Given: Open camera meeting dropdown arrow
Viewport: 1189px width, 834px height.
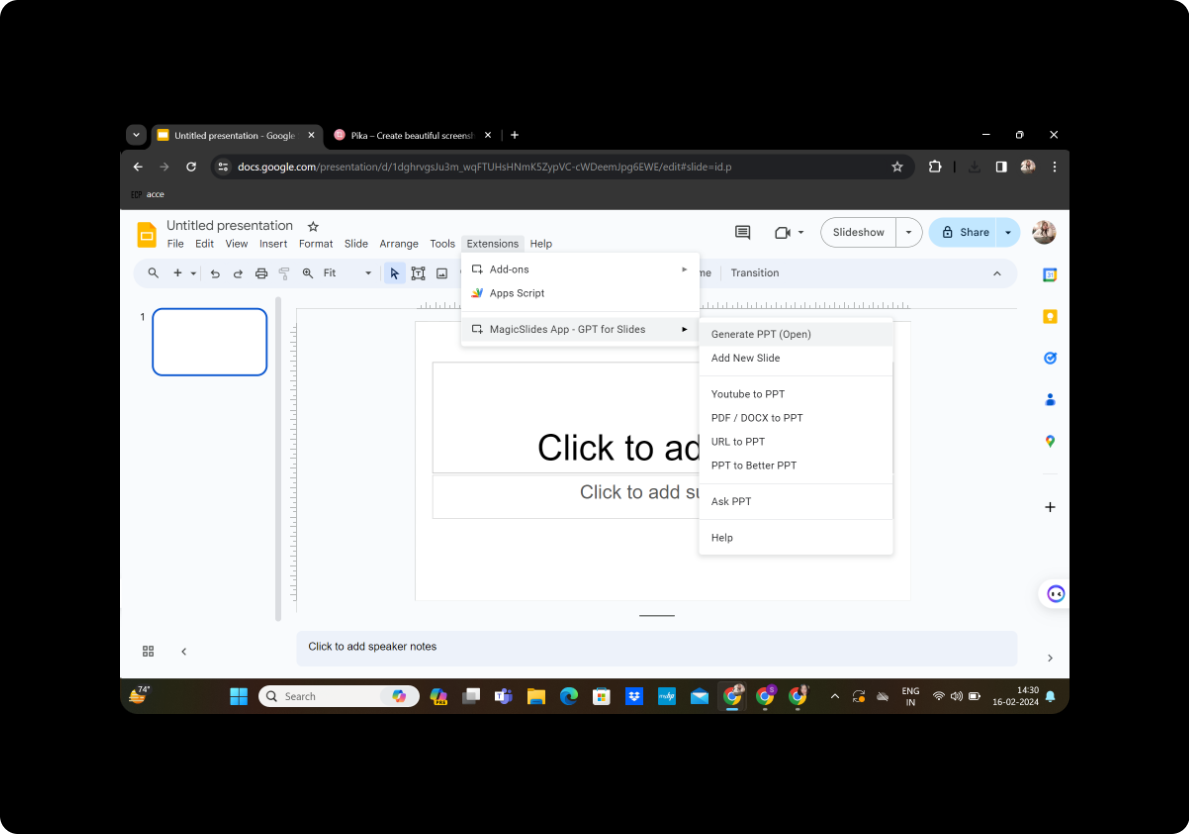Looking at the screenshot, I should [801, 233].
